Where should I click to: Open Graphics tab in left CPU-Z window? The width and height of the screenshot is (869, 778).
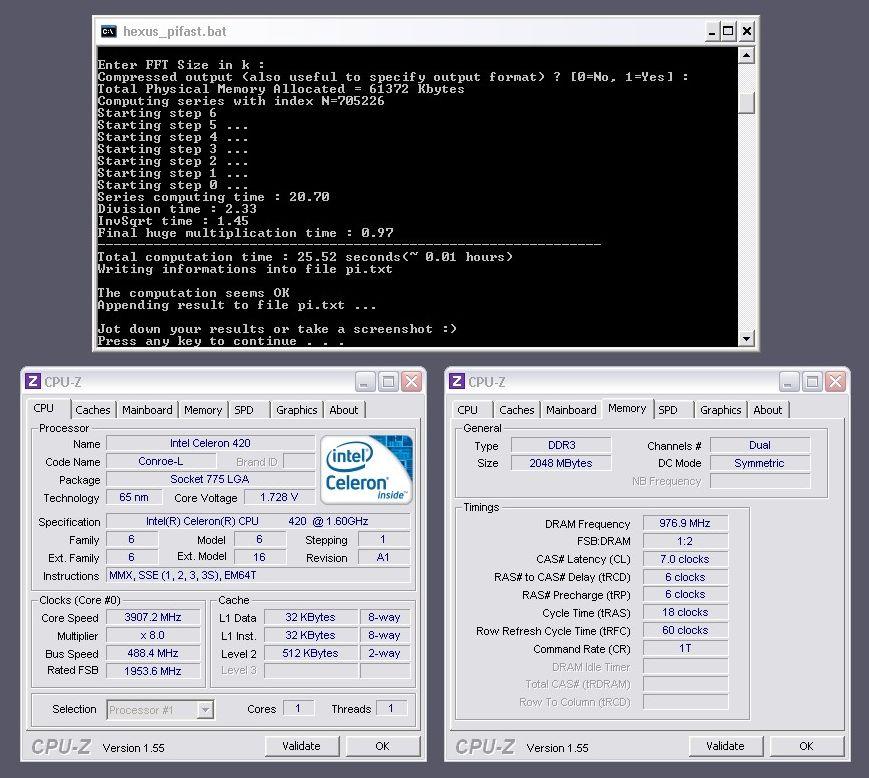pos(297,410)
